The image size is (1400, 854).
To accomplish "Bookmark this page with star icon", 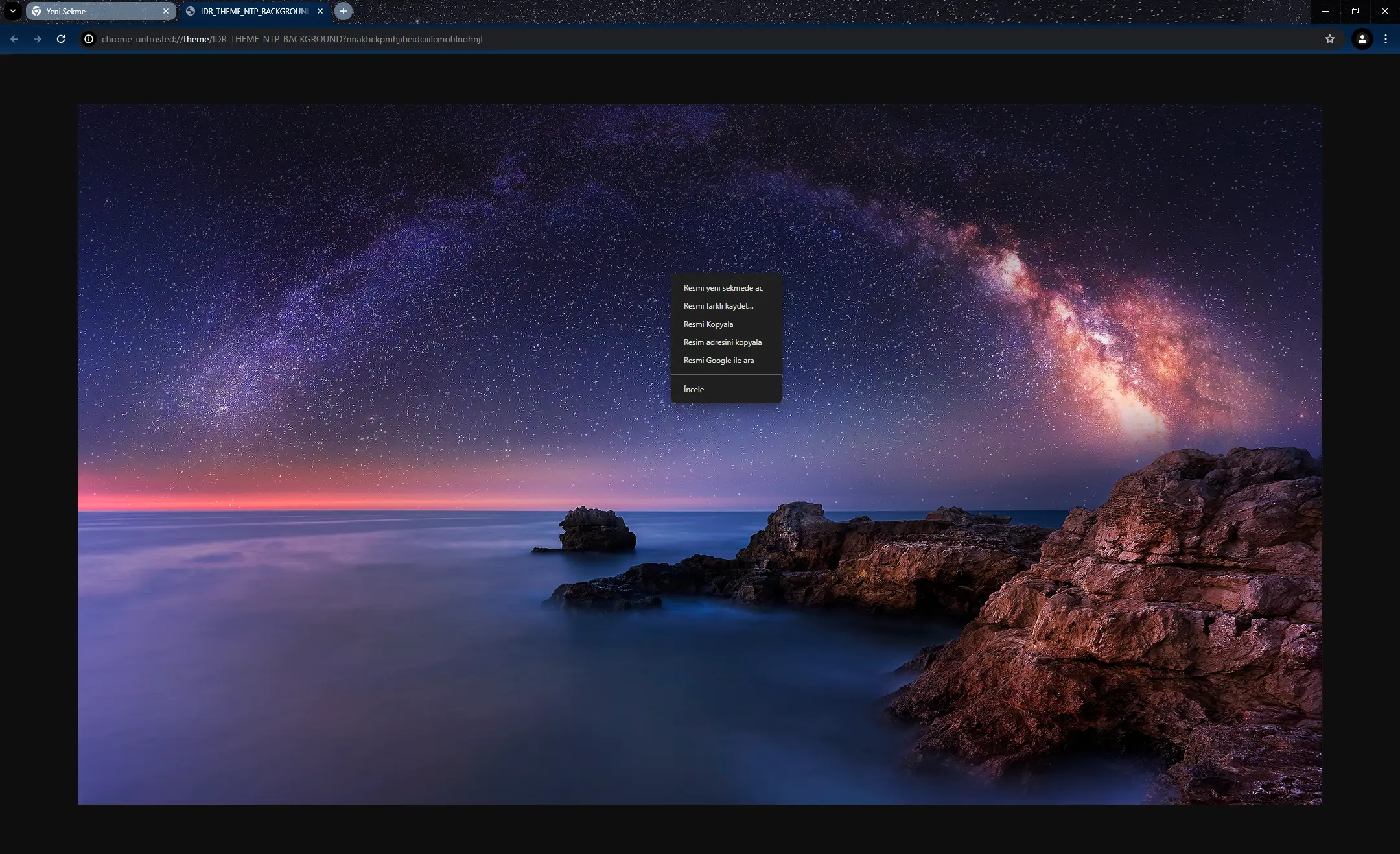I will pos(1330,39).
